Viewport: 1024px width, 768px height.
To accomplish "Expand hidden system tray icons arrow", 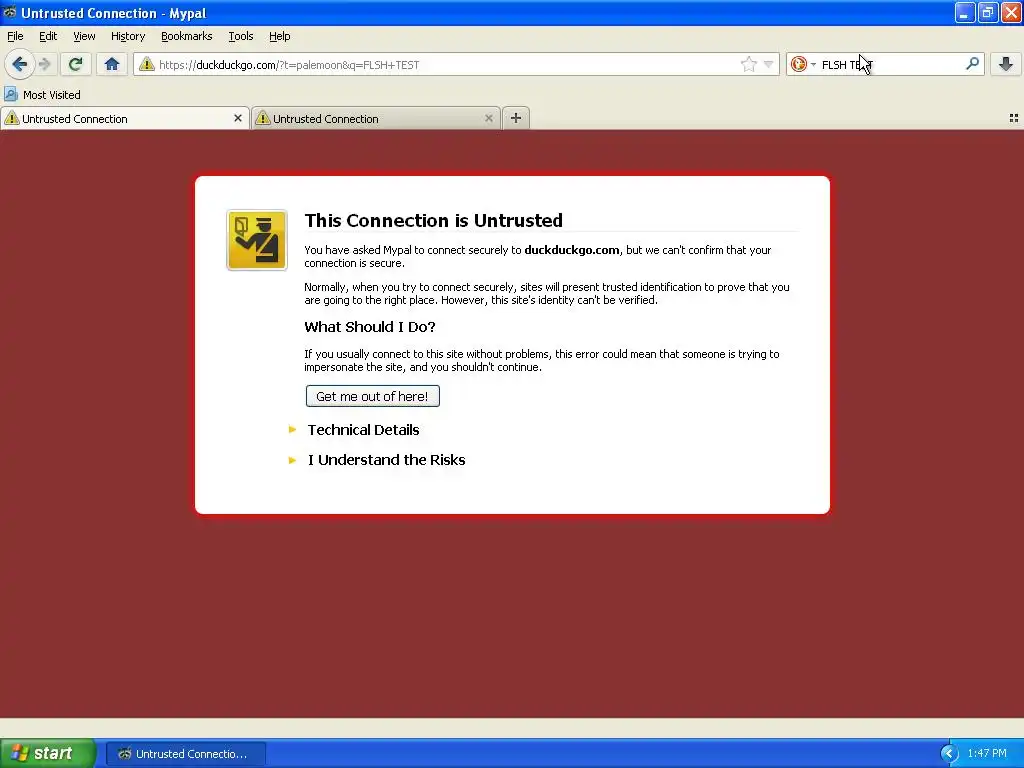I will pos(949,754).
